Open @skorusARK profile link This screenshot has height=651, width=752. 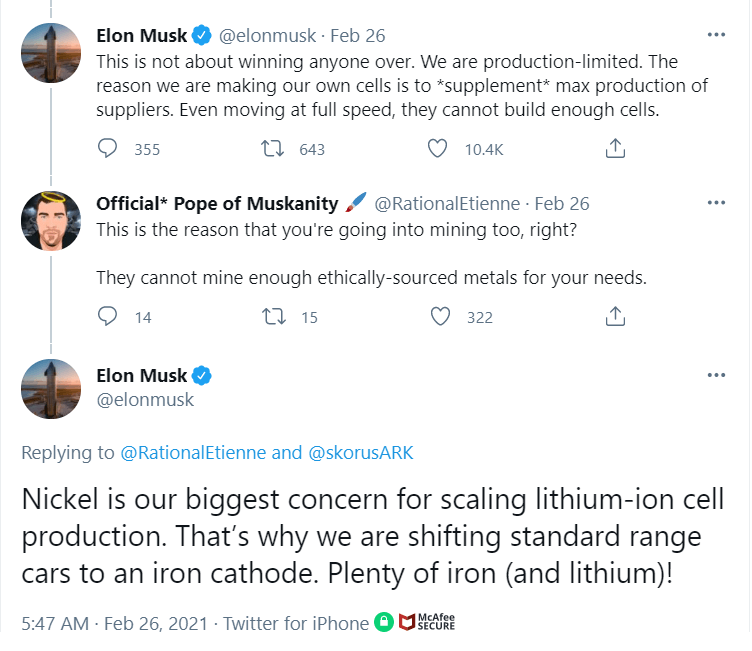click(x=361, y=452)
